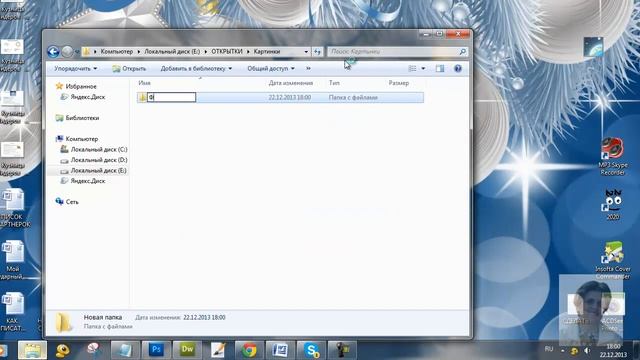This screenshot has height=360, width=640.
Task: Click the new folder's icon in list
Action: point(142,97)
